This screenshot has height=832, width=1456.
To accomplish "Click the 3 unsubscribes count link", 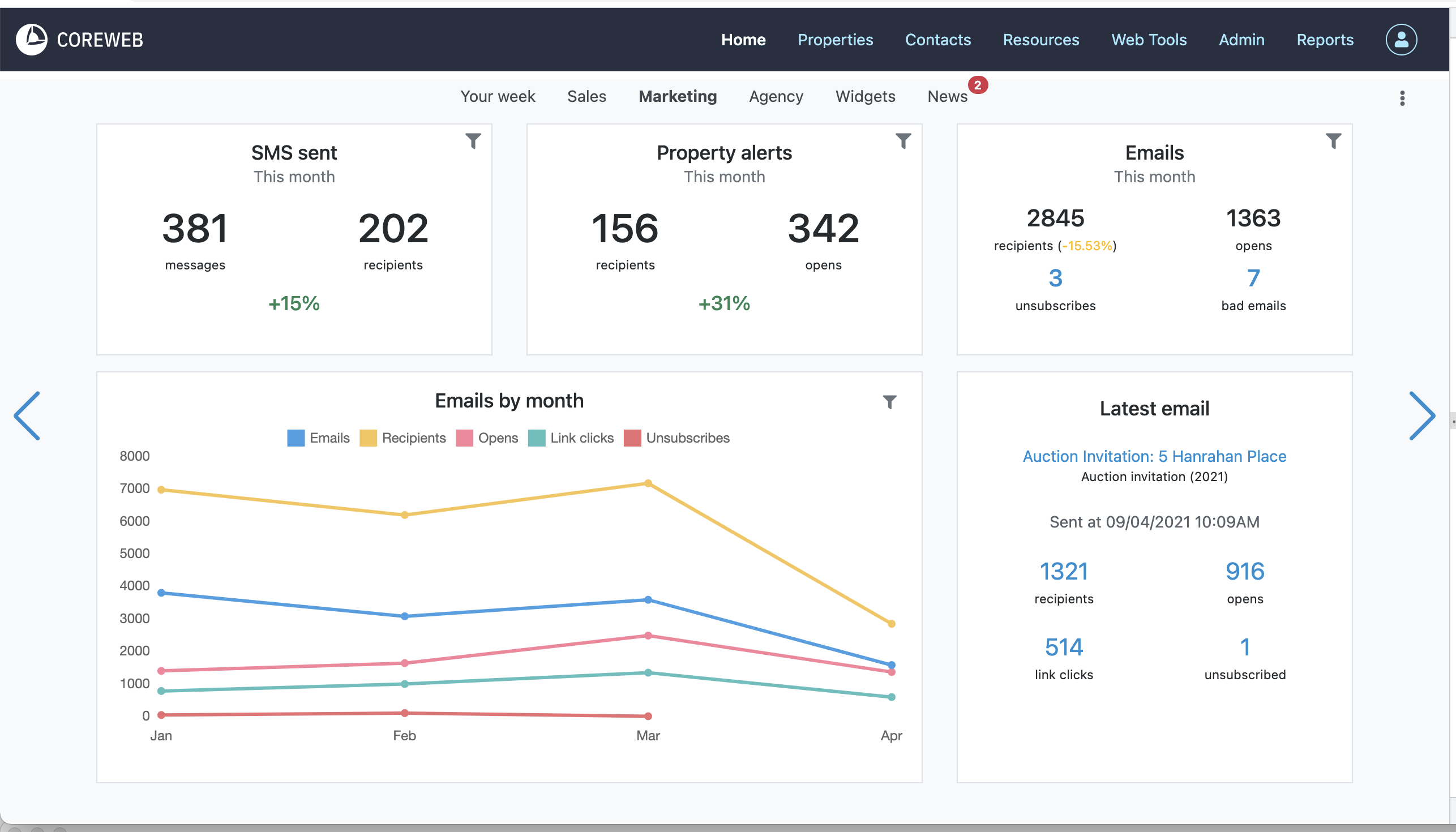I will (1055, 278).
